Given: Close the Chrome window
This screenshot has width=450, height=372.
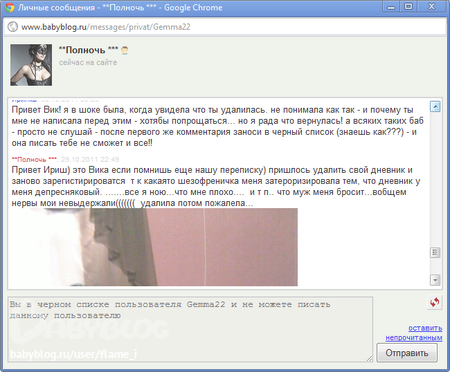Looking at the screenshot, I should point(432,7).
